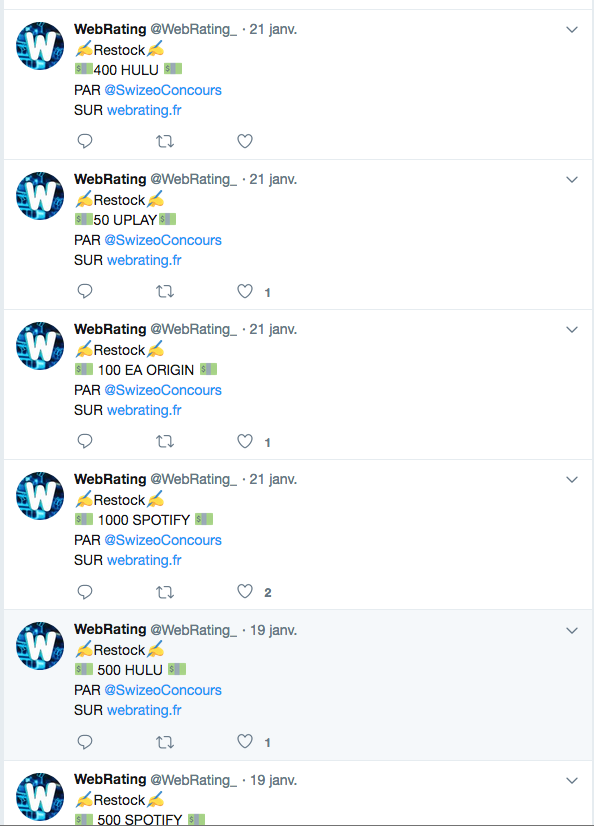The width and height of the screenshot is (594, 826).
Task: Retweet the 500 HULU restock tweet
Action: 165,742
